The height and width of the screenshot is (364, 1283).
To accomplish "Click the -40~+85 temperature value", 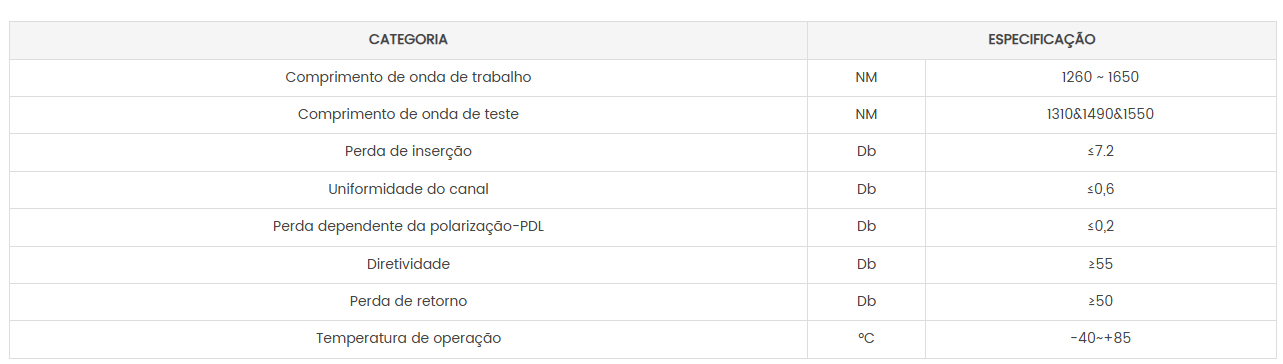I will point(1100,339).
